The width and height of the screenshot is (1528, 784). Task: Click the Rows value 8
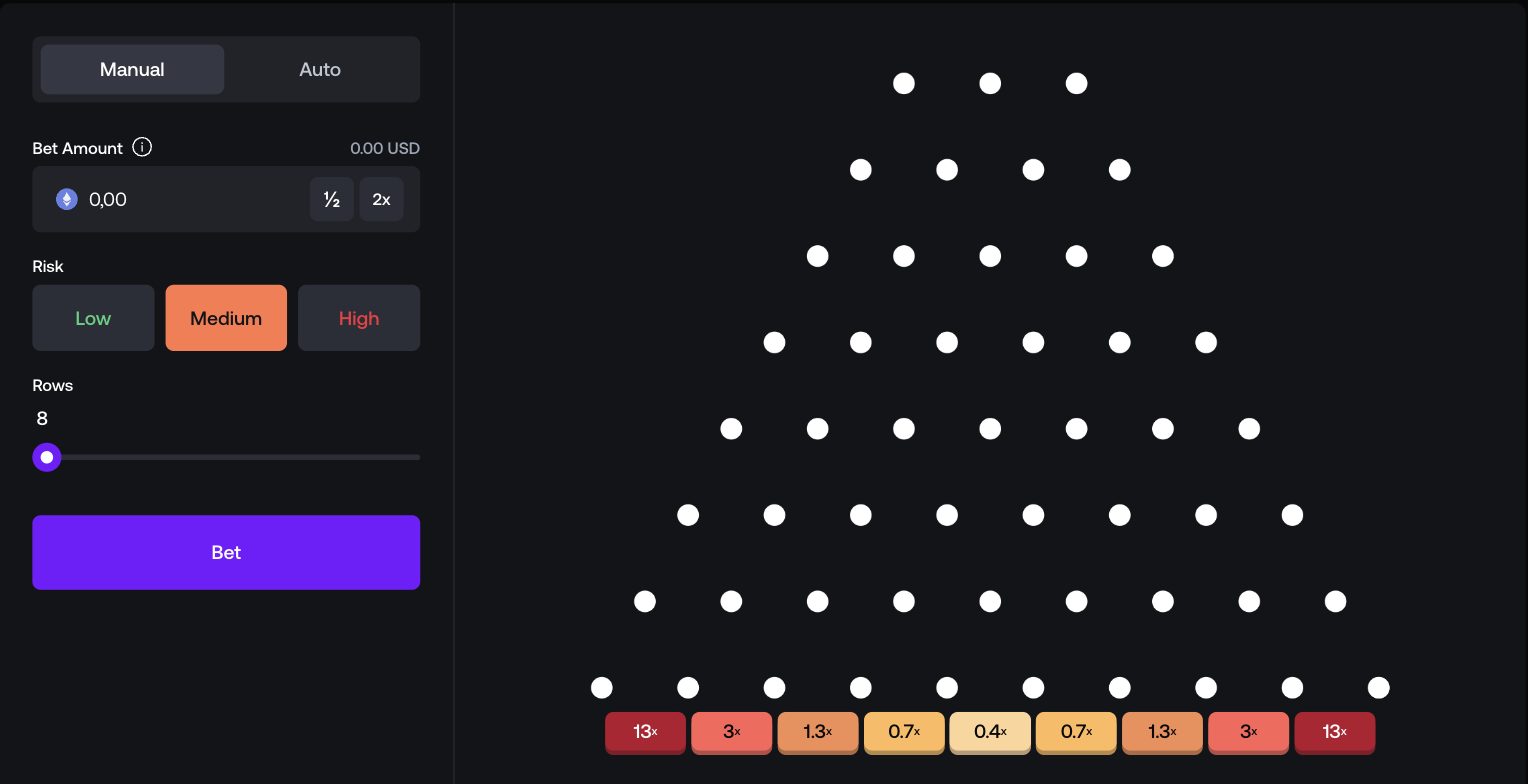pos(42,418)
